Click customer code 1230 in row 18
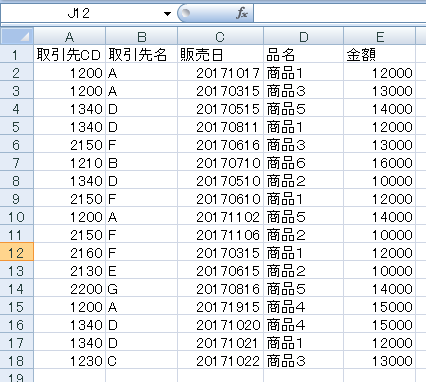The height and width of the screenshot is (382, 426). [70, 361]
